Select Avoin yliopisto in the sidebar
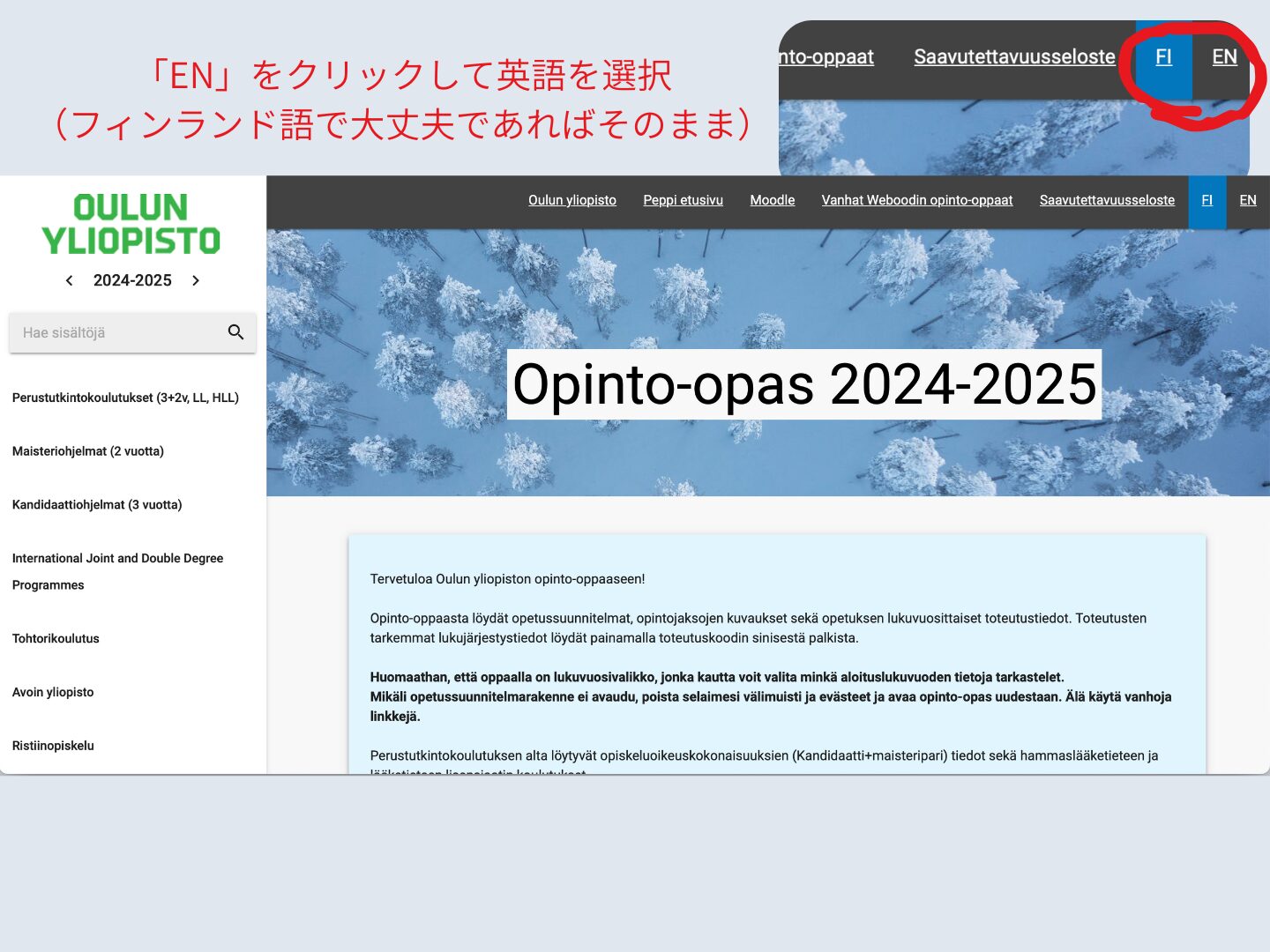This screenshot has width=1270, height=952. tap(53, 692)
